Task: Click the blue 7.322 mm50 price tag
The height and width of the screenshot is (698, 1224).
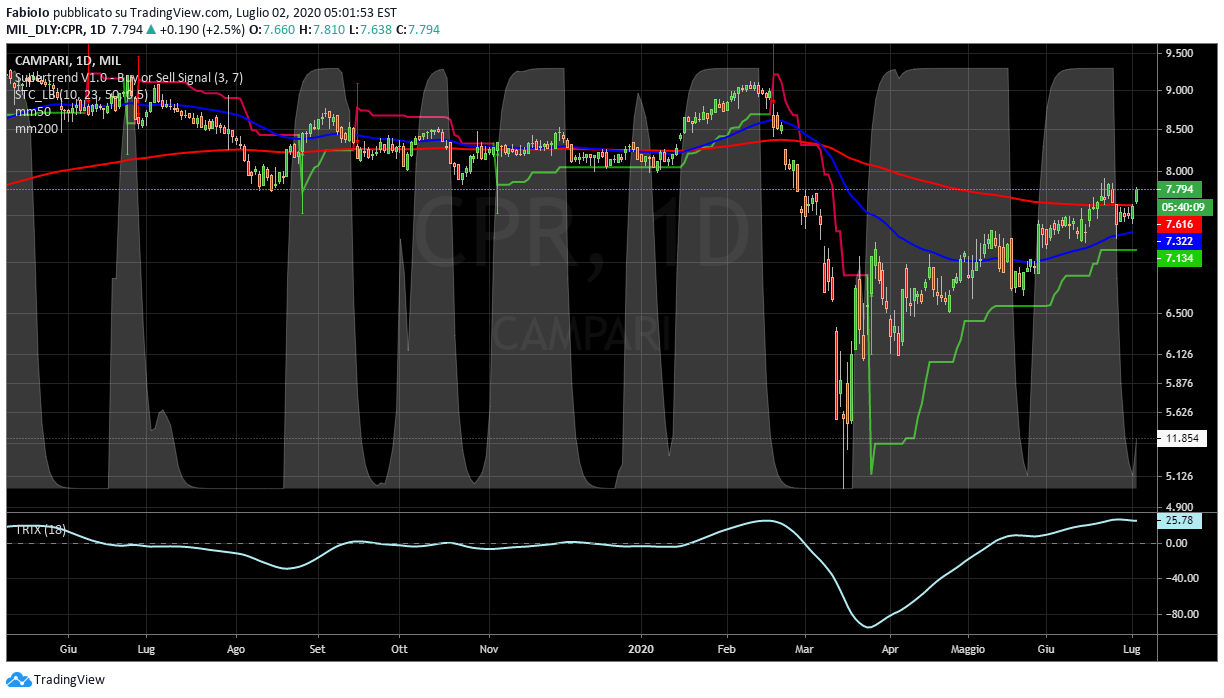Action: 1180,242
